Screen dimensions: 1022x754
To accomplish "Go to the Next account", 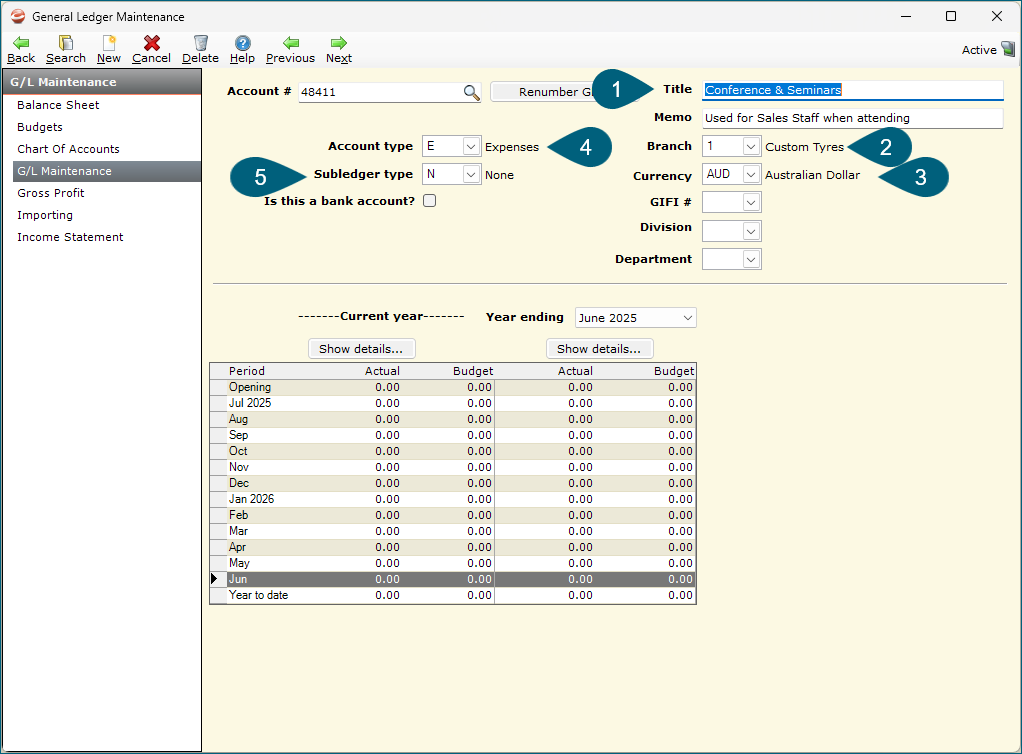I will tap(339, 50).
